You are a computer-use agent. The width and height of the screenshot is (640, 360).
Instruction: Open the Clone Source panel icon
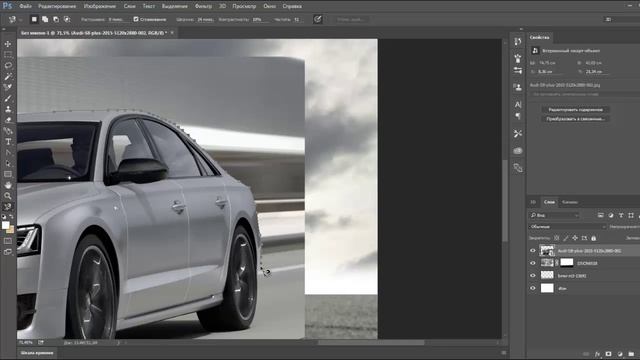point(518,87)
